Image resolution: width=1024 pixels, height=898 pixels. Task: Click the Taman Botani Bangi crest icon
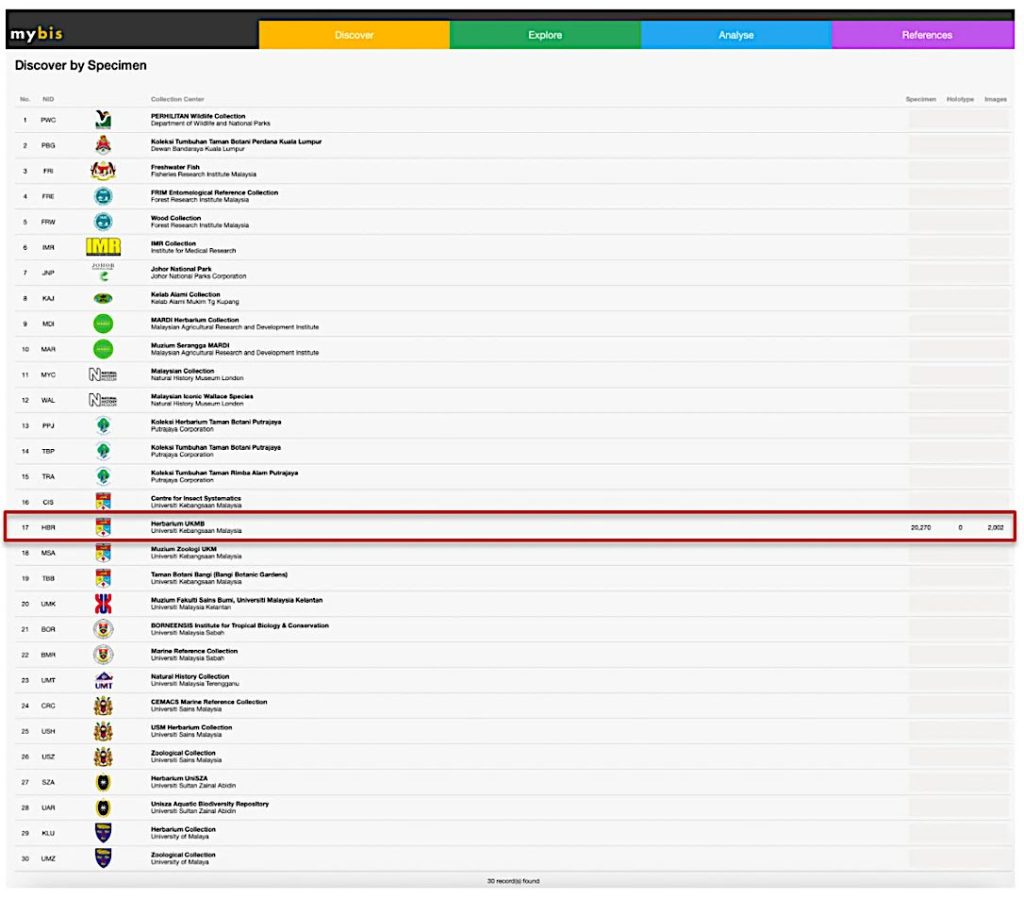(103, 578)
